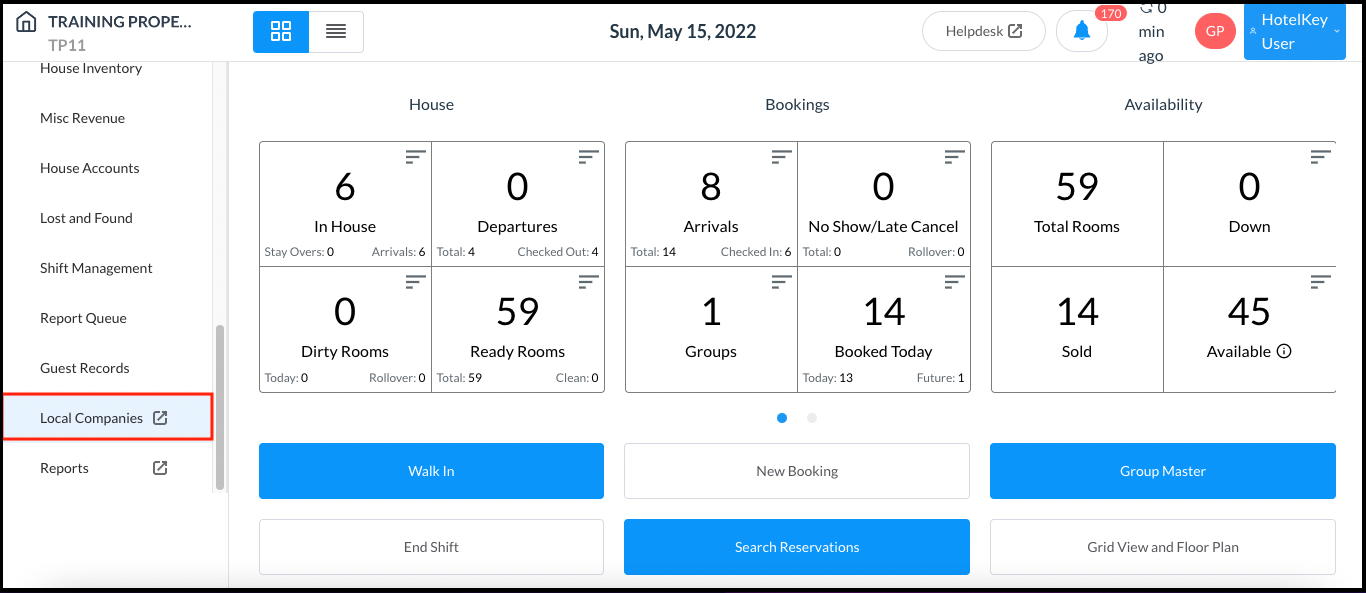
Task: Switch to list view layout
Action: [336, 31]
